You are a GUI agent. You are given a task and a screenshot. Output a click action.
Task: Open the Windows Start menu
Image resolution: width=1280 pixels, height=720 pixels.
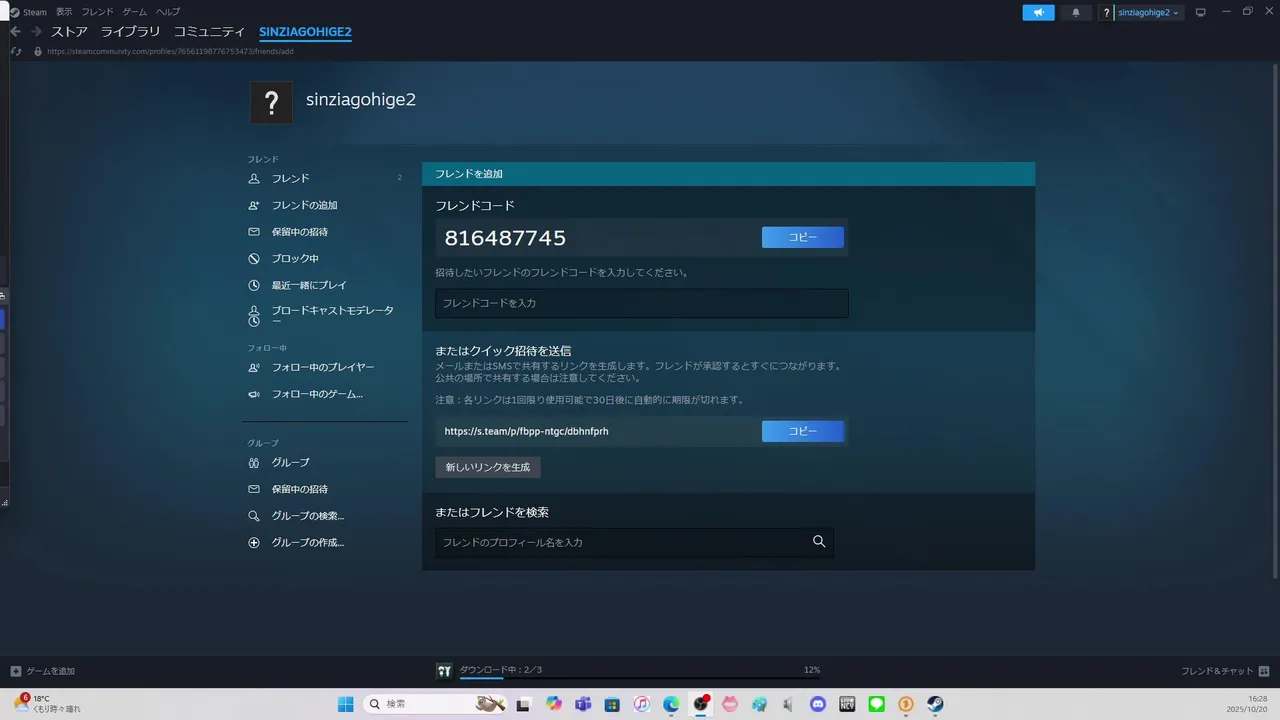point(345,704)
